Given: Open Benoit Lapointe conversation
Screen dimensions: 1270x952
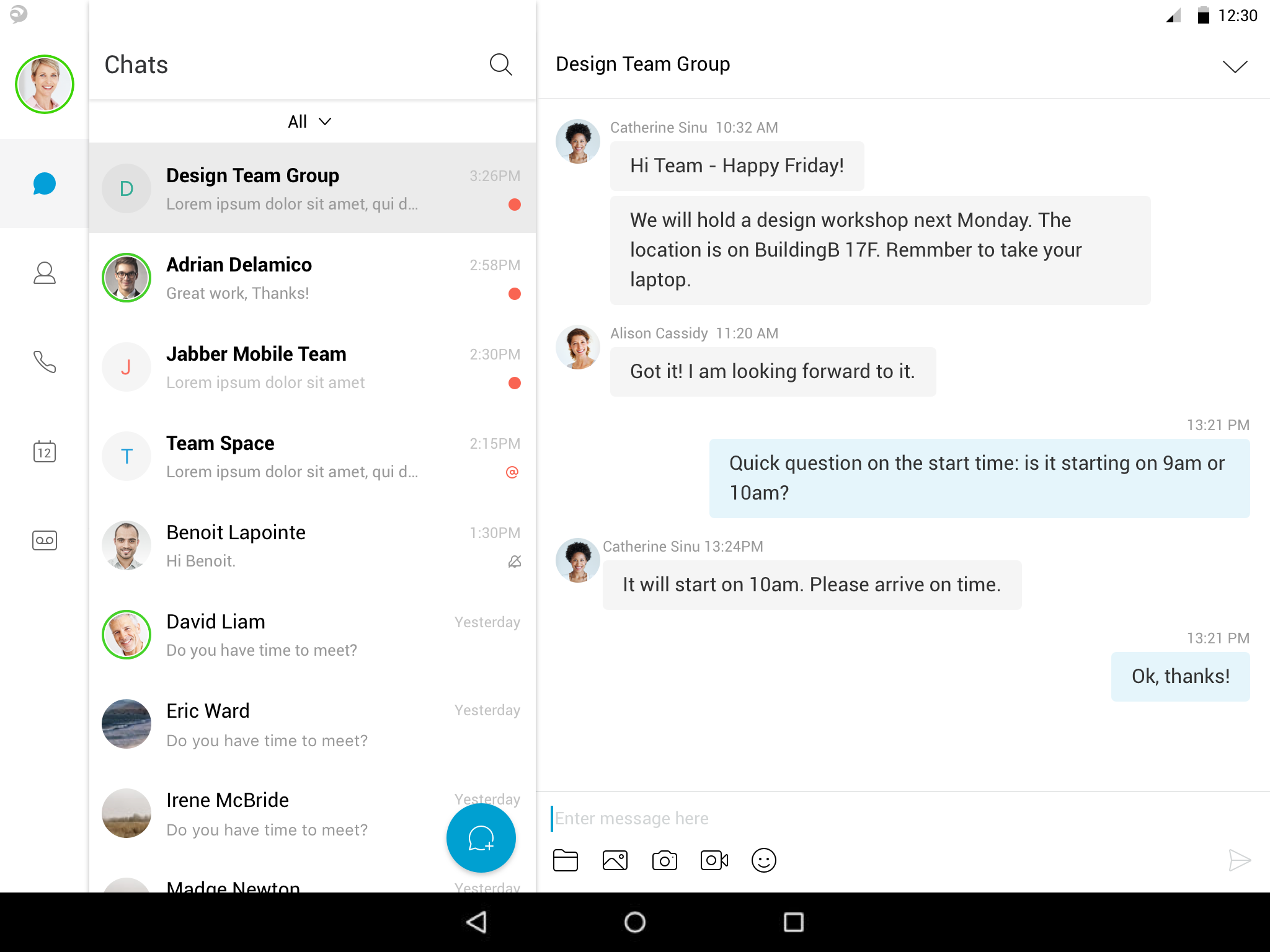Looking at the screenshot, I should click(313, 545).
